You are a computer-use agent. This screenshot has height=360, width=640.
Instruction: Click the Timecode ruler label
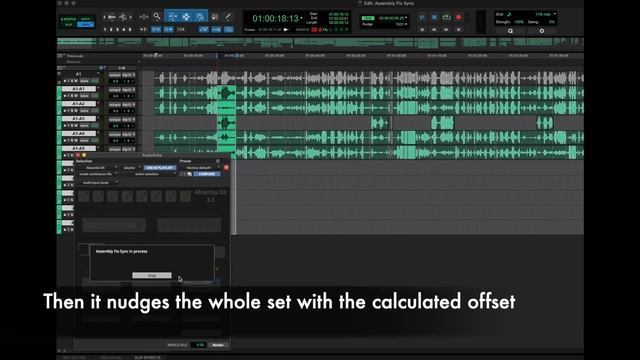(75, 56)
